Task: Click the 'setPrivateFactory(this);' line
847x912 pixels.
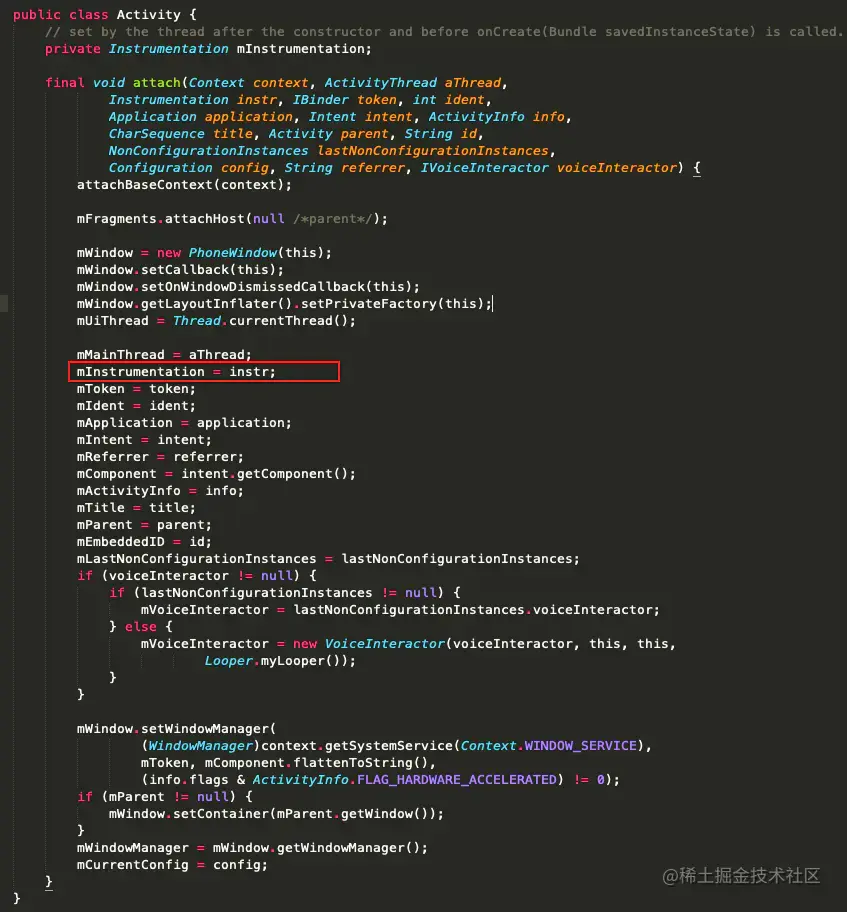Action: point(284,304)
